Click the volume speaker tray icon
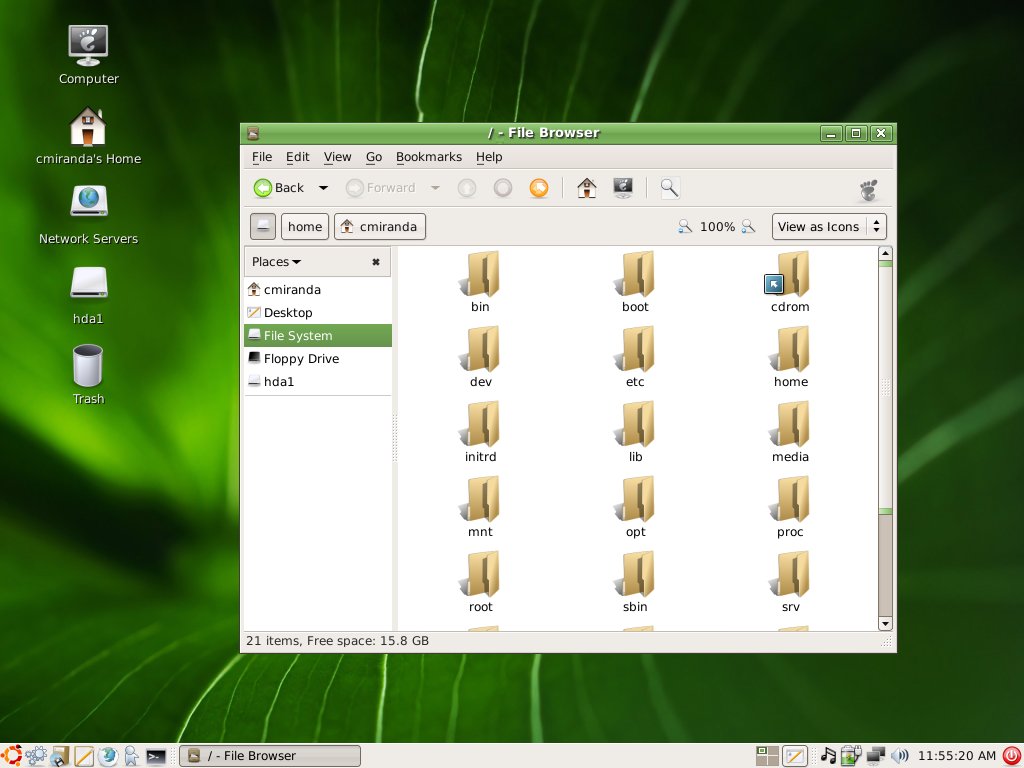Viewport: 1024px width, 768px height. tap(900, 756)
